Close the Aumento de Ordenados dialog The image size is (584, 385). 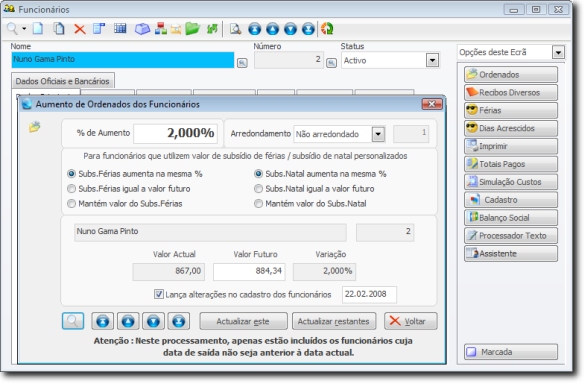click(432, 104)
